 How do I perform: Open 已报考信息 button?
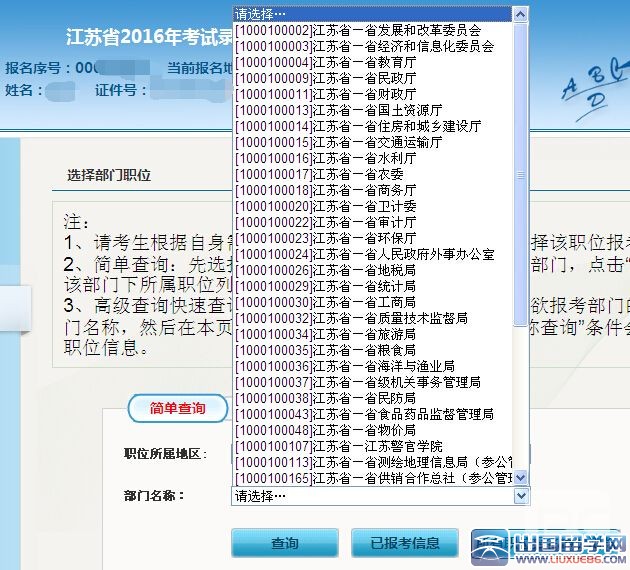(405, 544)
